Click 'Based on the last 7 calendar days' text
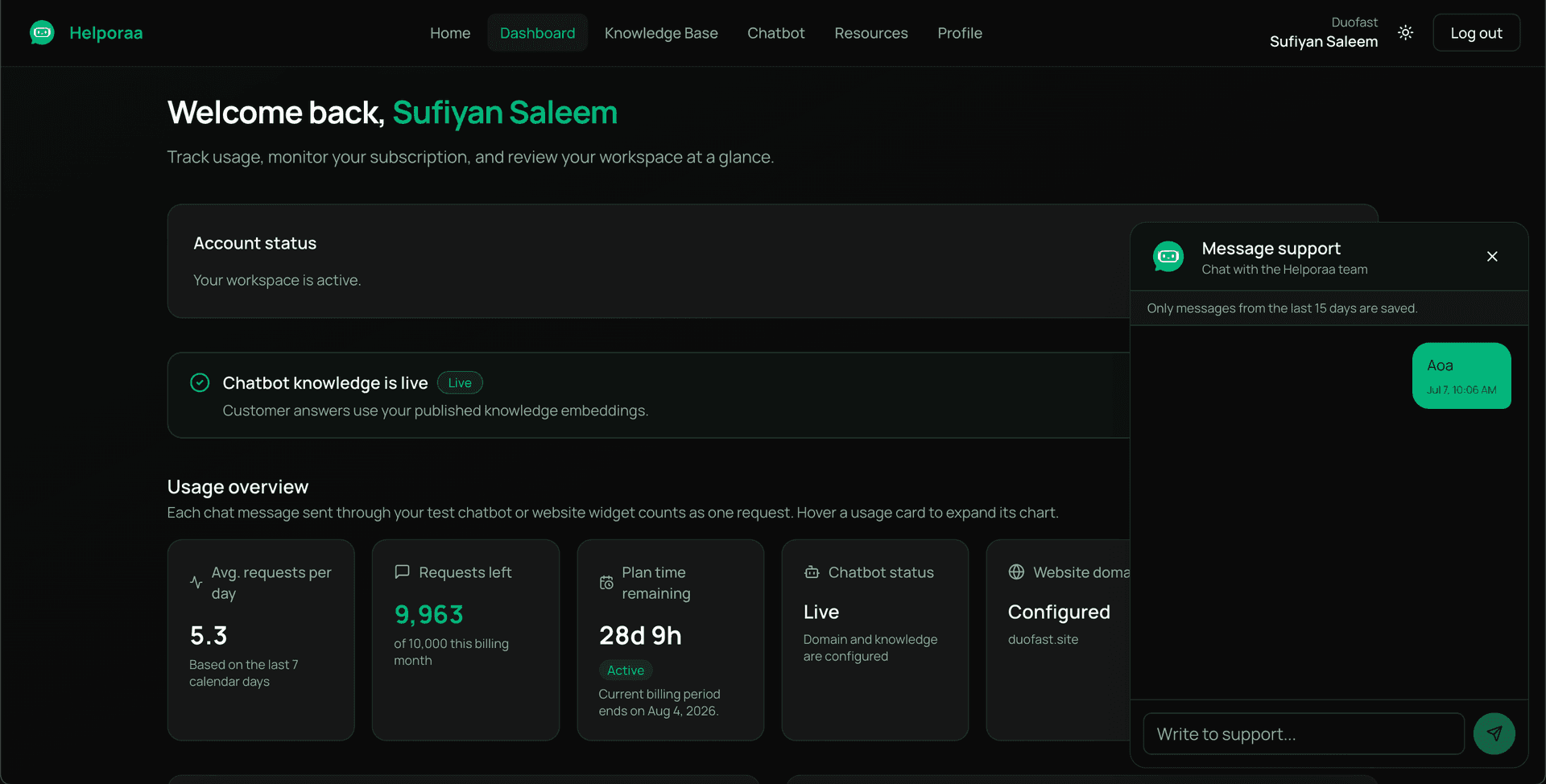Image resolution: width=1546 pixels, height=784 pixels. tap(244, 673)
